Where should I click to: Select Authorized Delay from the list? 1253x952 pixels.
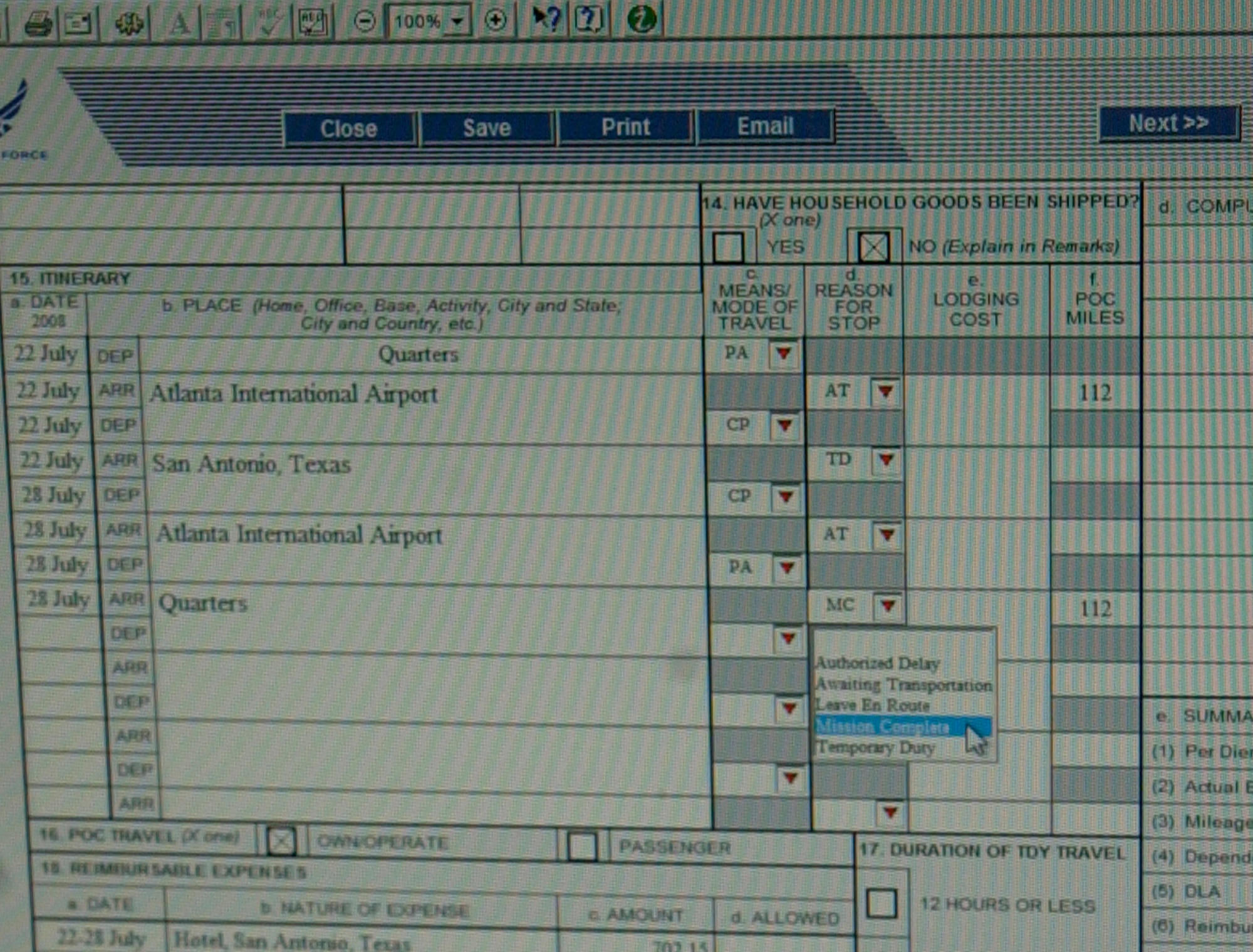[877, 663]
